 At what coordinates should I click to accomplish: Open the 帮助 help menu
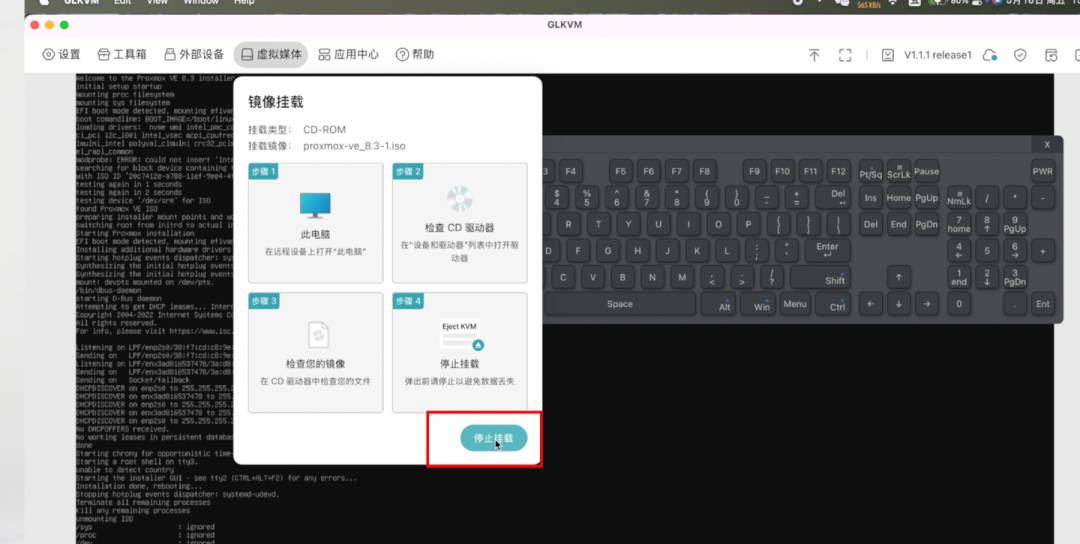pyautogui.click(x=415, y=55)
